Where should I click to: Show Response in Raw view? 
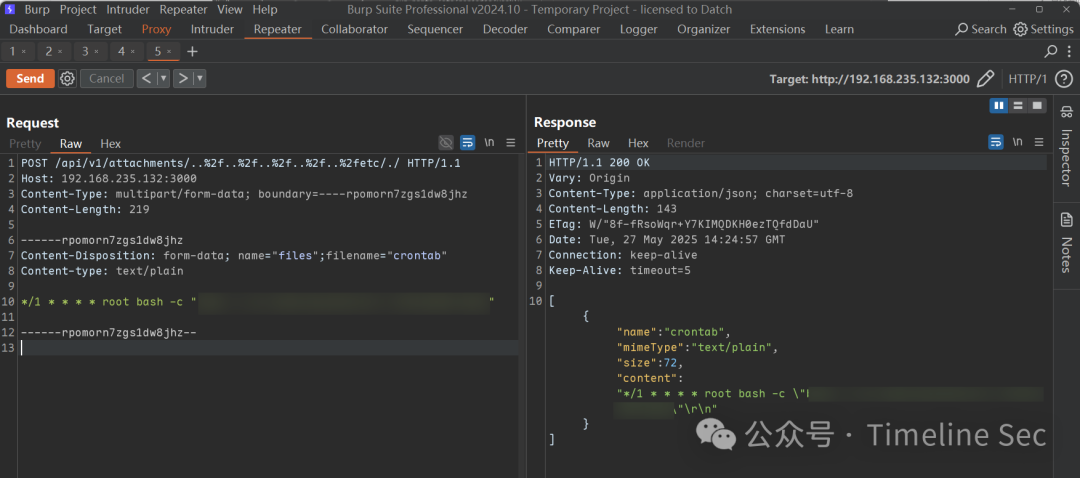(x=599, y=143)
